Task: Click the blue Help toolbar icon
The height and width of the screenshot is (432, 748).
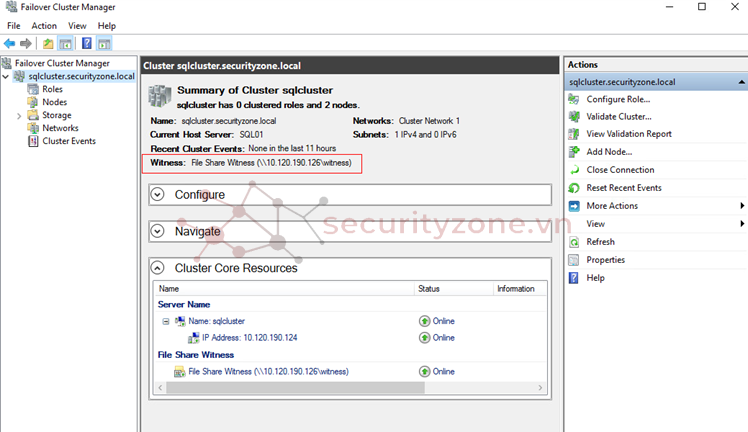Action: [87, 43]
